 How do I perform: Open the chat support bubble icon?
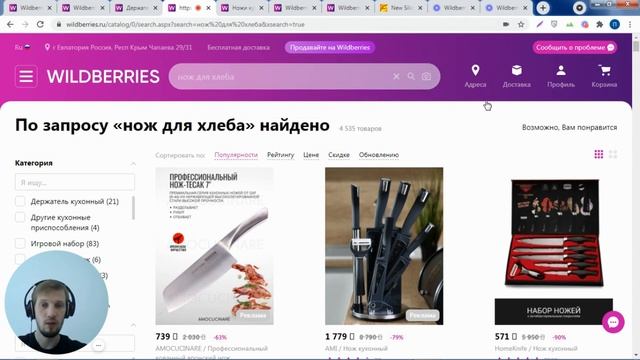point(613,322)
